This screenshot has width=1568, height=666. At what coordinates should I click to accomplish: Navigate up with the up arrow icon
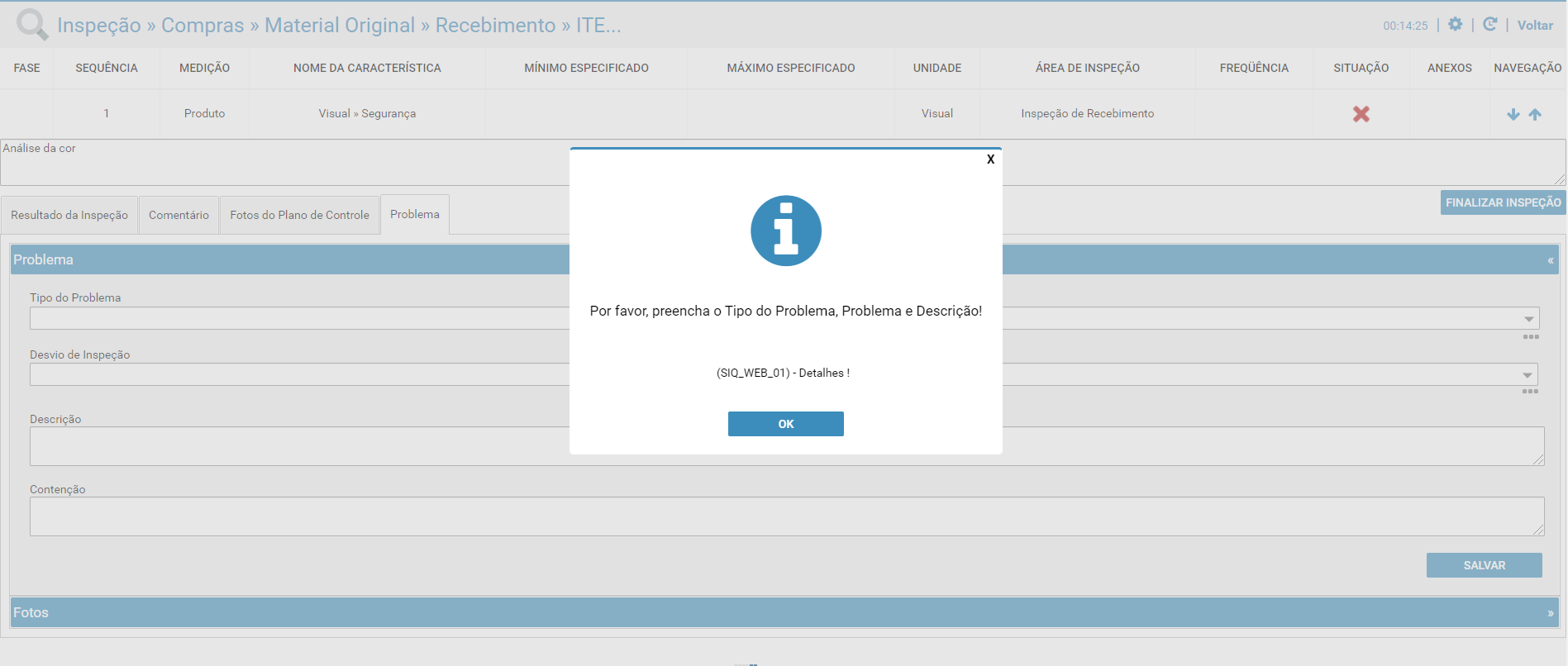1535,114
